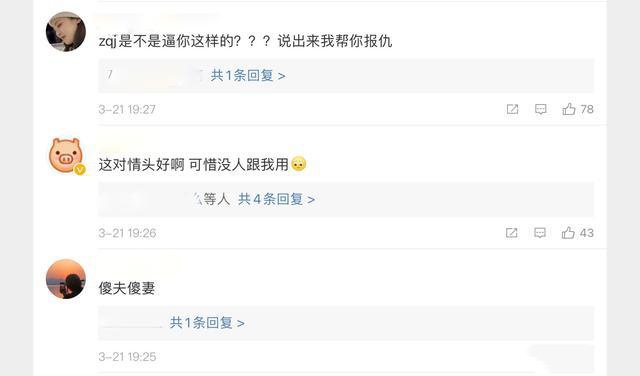Open the sunset avatar user profile

(x=66, y=279)
